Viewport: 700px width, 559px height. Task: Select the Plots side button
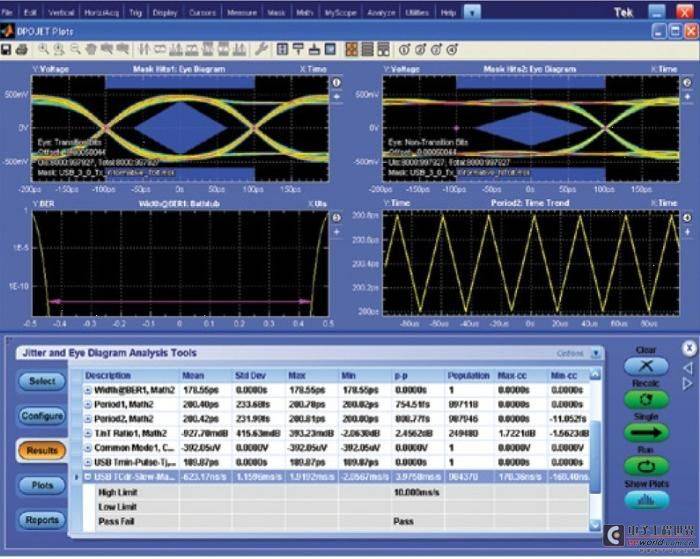[x=42, y=485]
